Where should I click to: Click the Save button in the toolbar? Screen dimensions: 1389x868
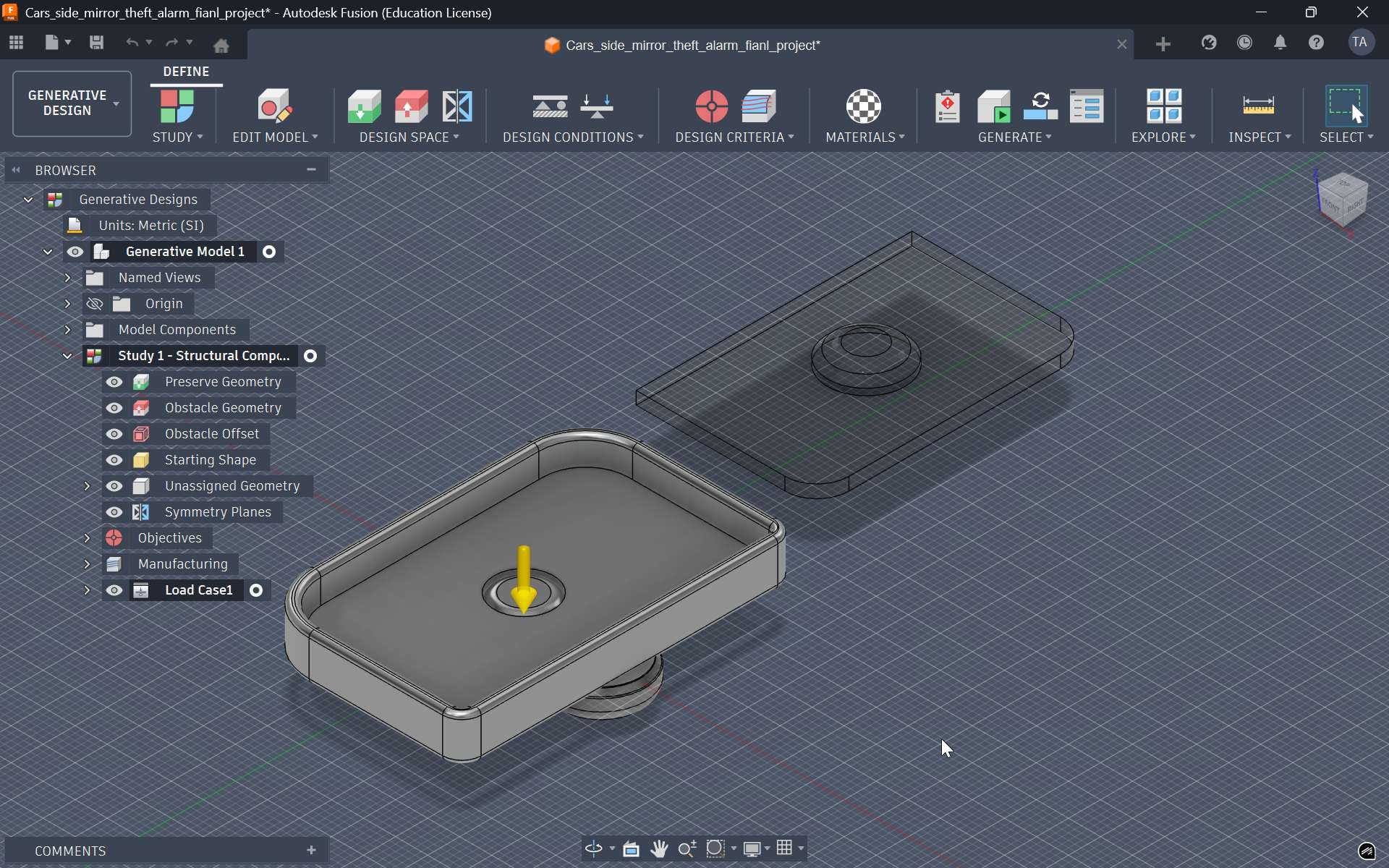click(96, 43)
